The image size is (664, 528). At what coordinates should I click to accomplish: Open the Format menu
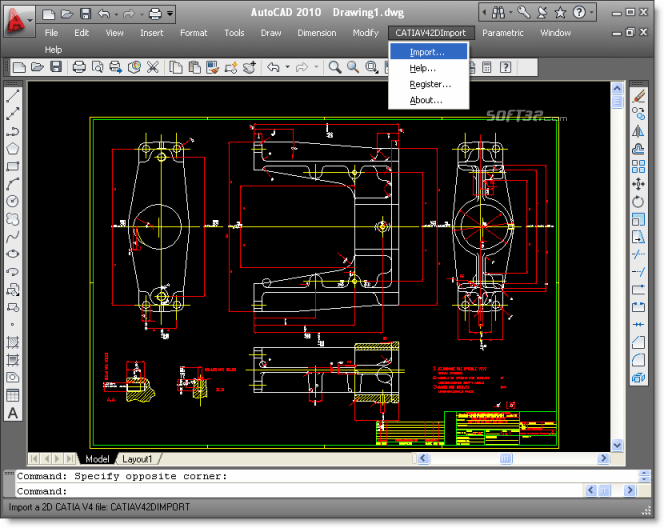(x=194, y=33)
